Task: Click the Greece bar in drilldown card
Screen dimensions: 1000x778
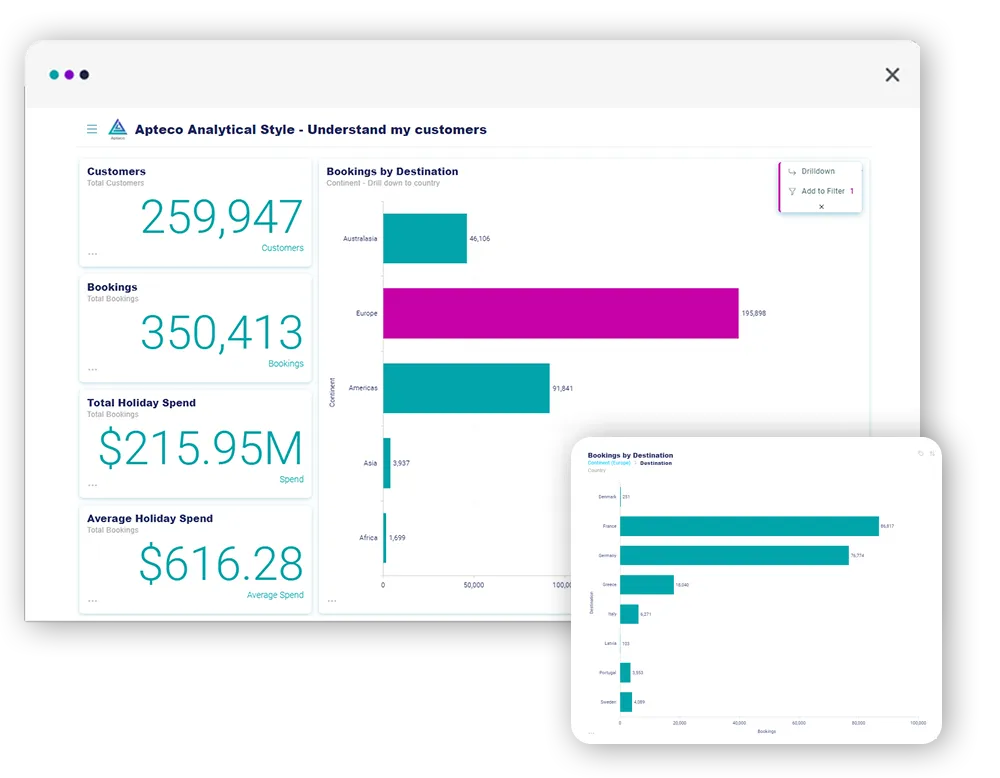Action: [647, 585]
